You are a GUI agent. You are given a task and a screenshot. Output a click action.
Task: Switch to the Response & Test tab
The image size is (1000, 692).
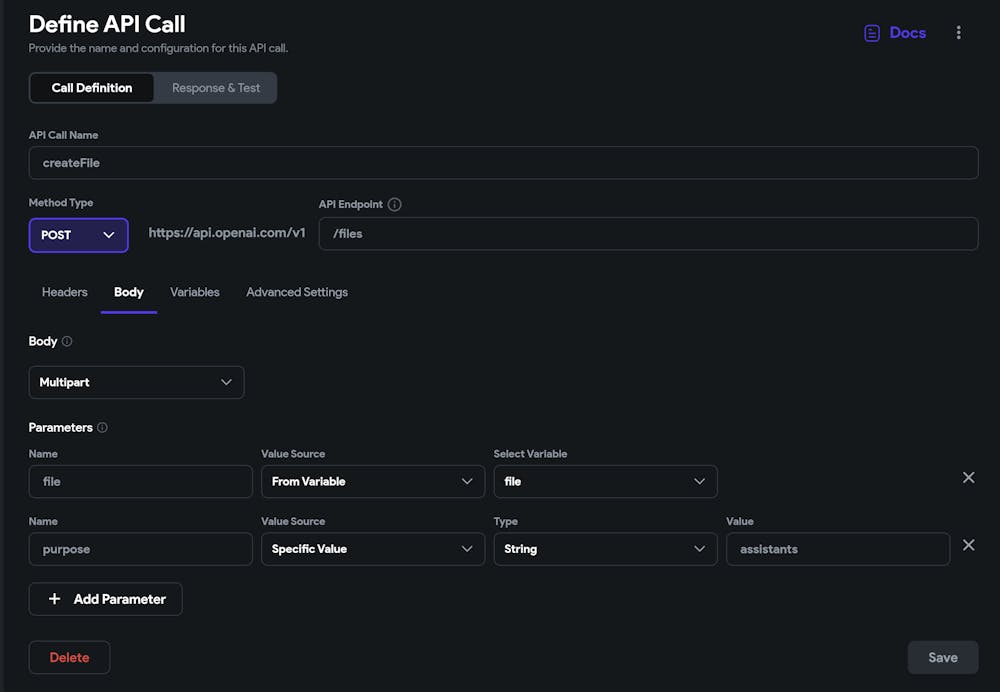[216, 88]
